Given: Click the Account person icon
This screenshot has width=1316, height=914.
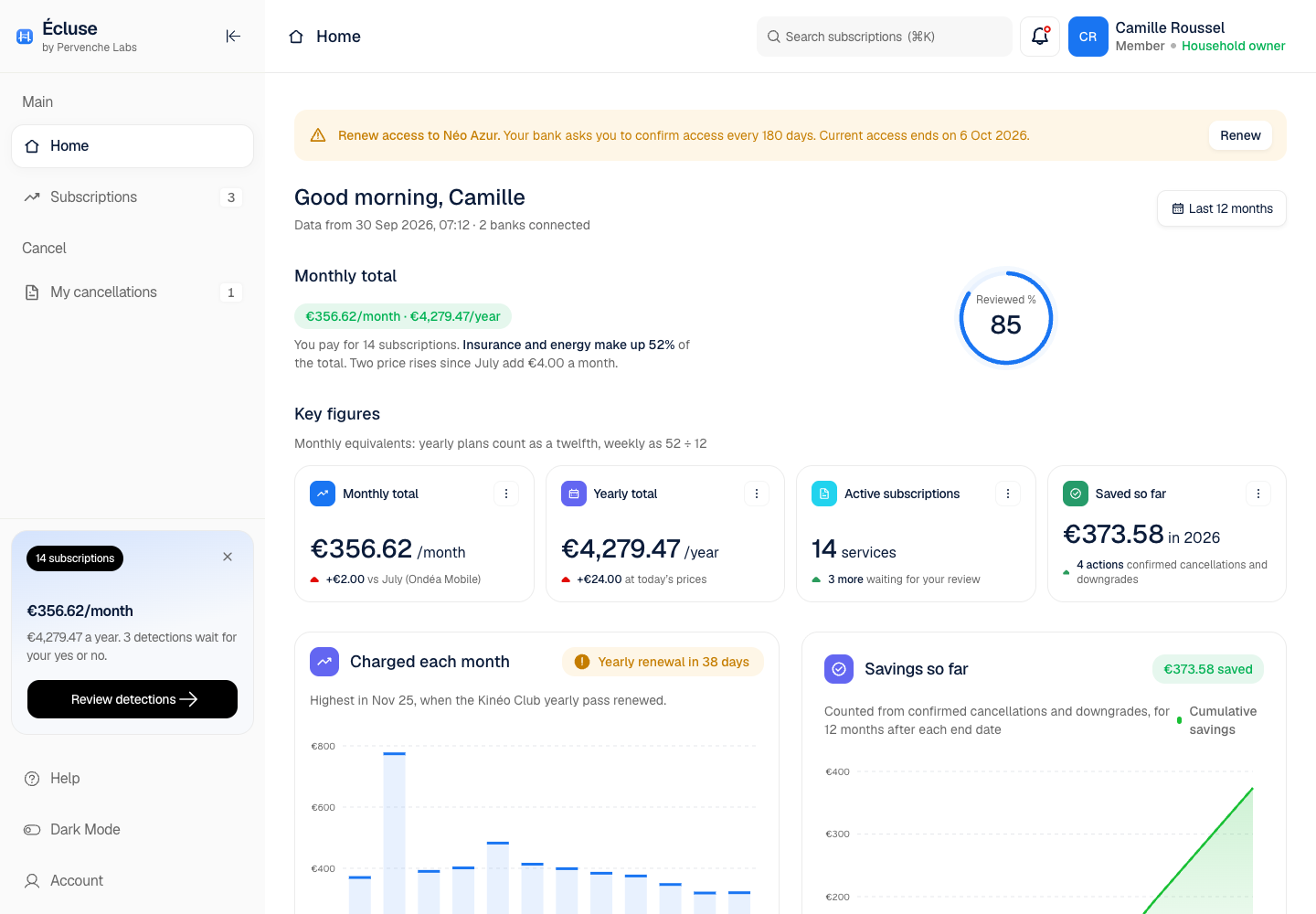Looking at the screenshot, I should pos(32,881).
